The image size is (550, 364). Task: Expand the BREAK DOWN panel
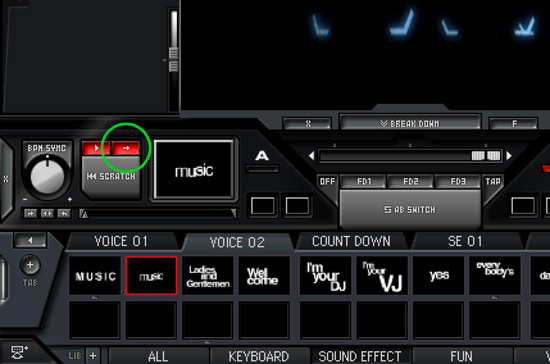(x=410, y=123)
